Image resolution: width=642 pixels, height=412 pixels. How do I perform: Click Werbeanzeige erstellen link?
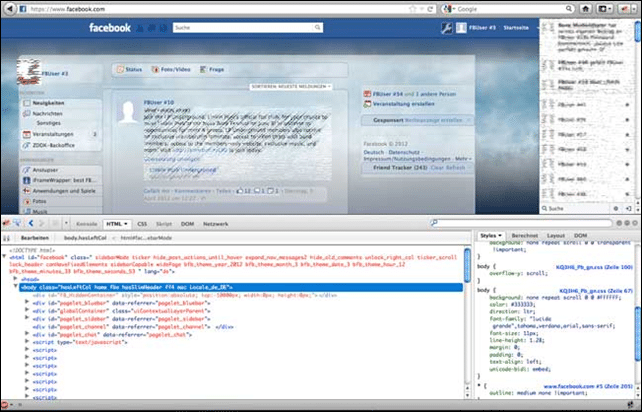(x=433, y=120)
